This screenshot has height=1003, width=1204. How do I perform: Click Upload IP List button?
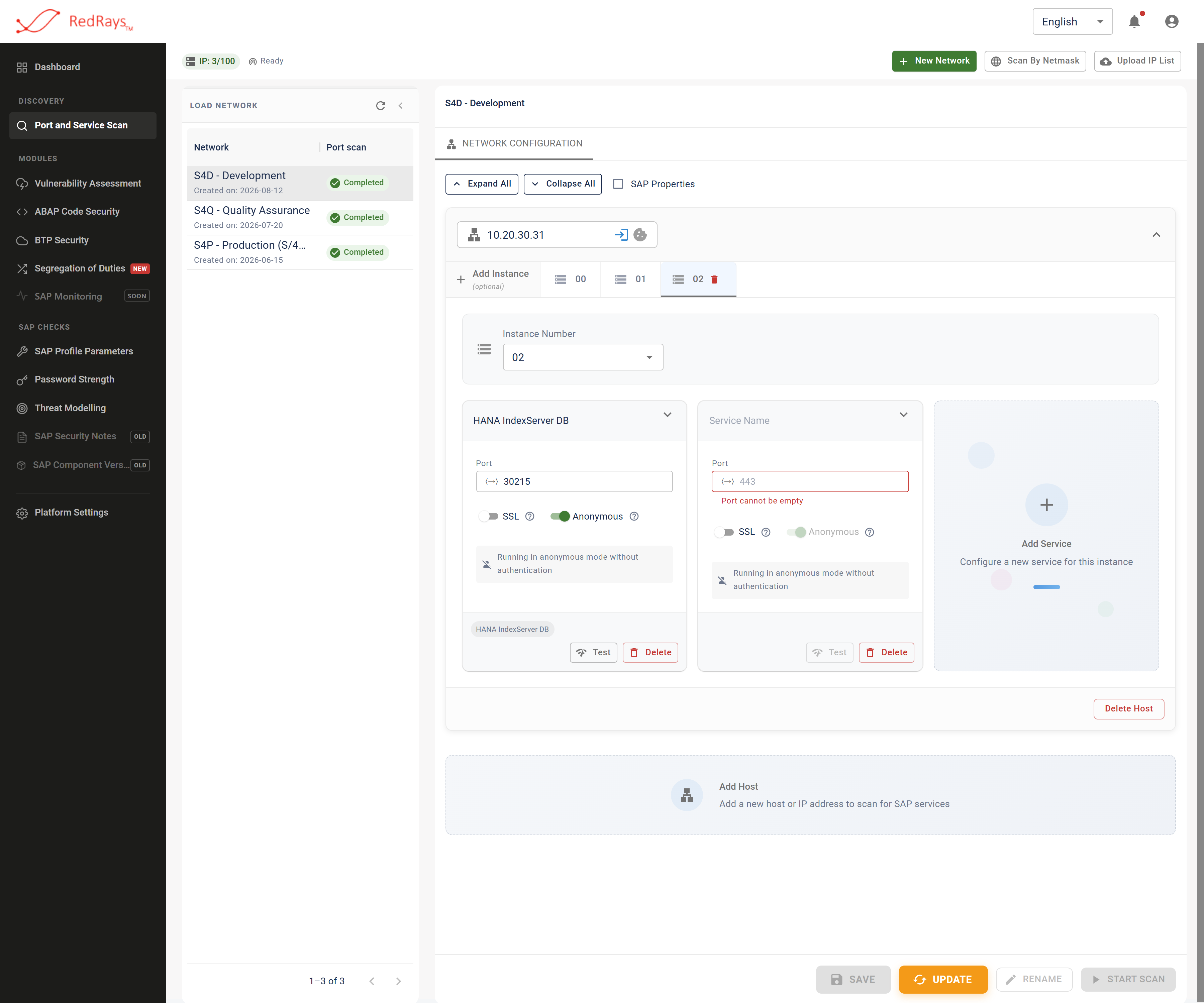click(x=1137, y=61)
